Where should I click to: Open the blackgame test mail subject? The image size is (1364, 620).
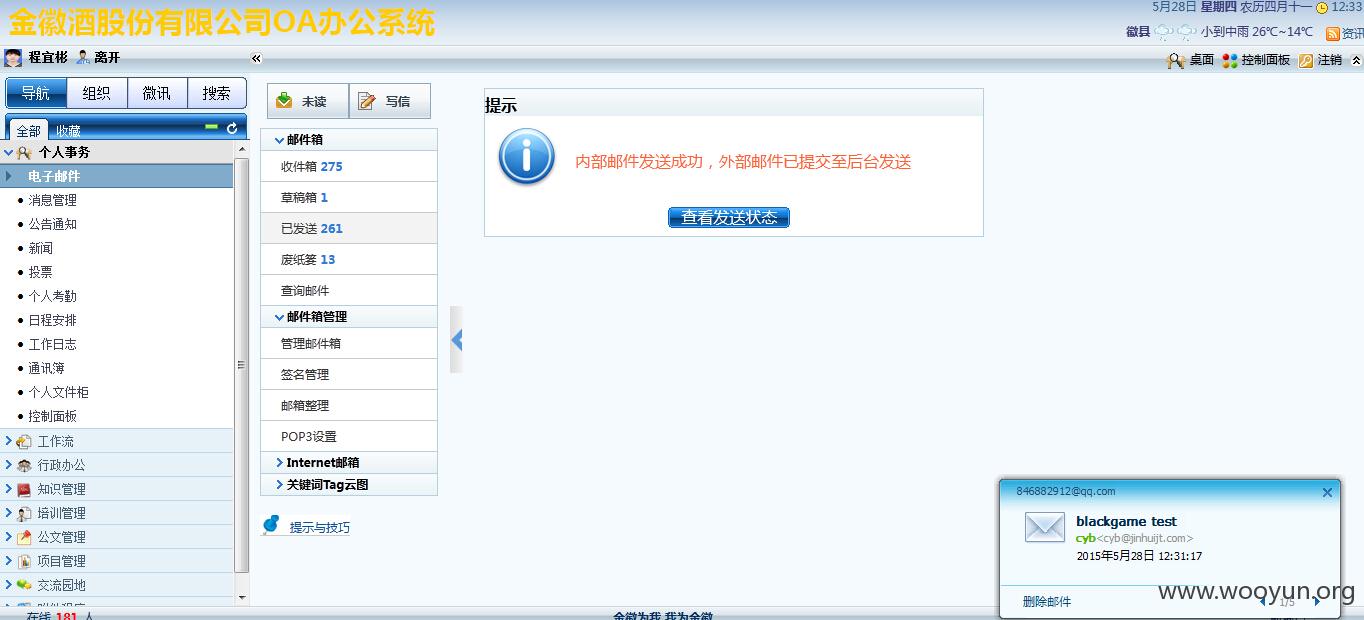[x=1126, y=521]
